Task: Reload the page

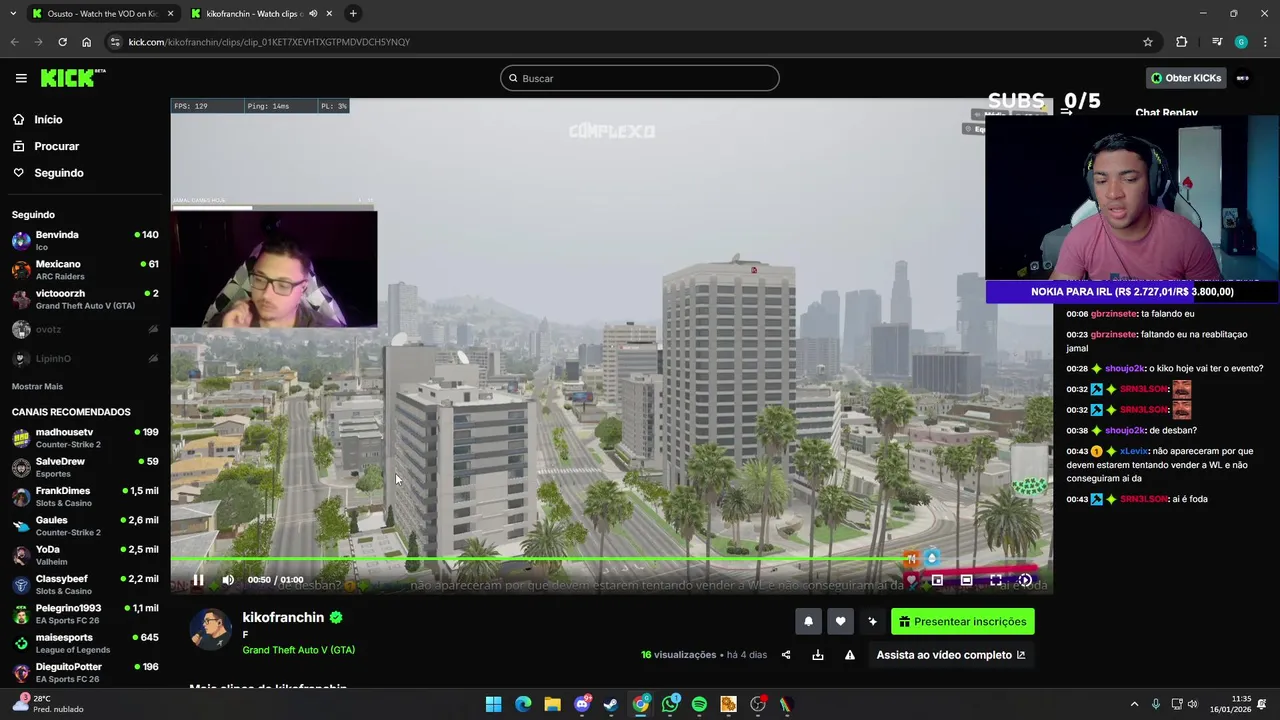Action: pos(62,42)
